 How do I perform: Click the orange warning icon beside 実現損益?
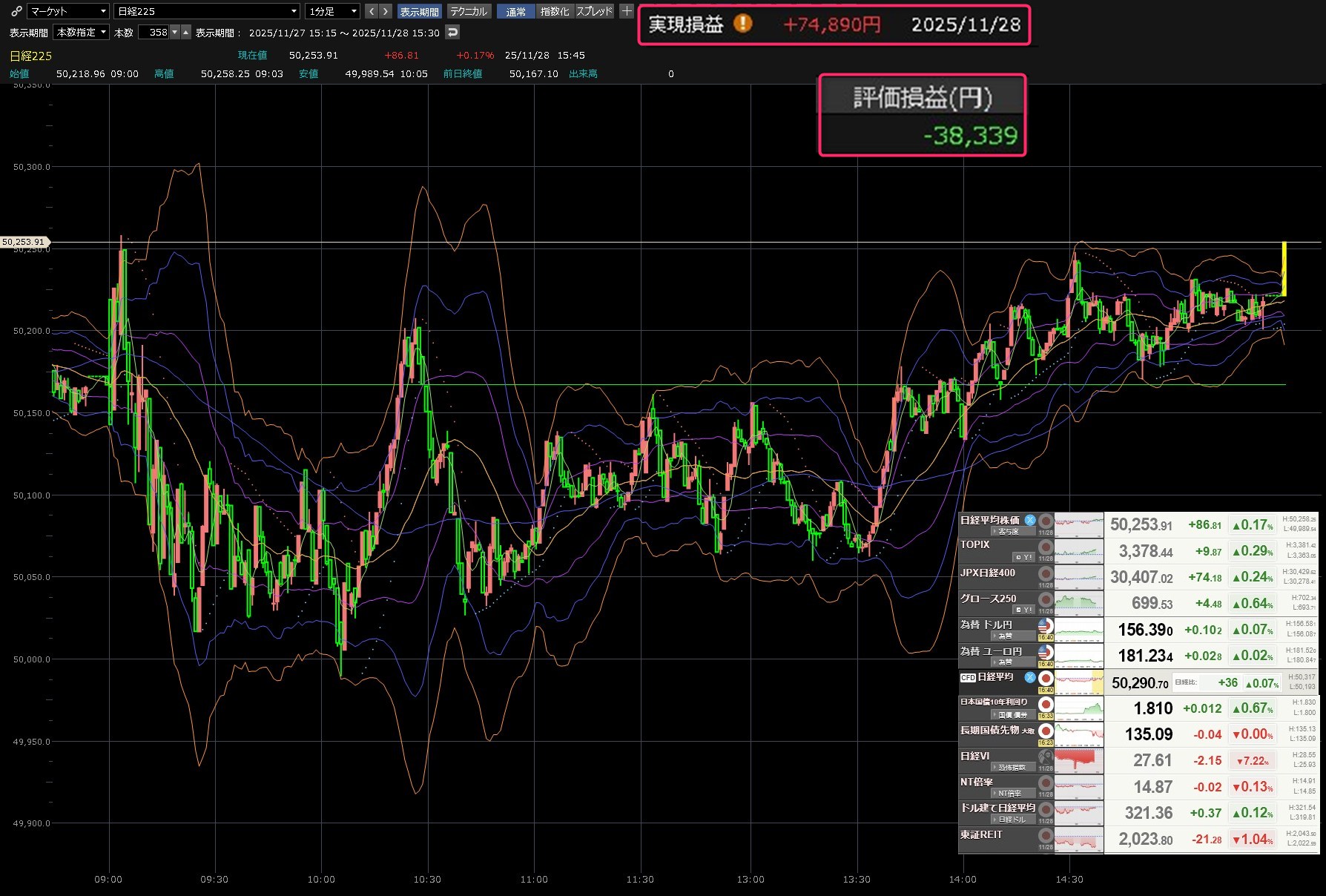tap(742, 24)
